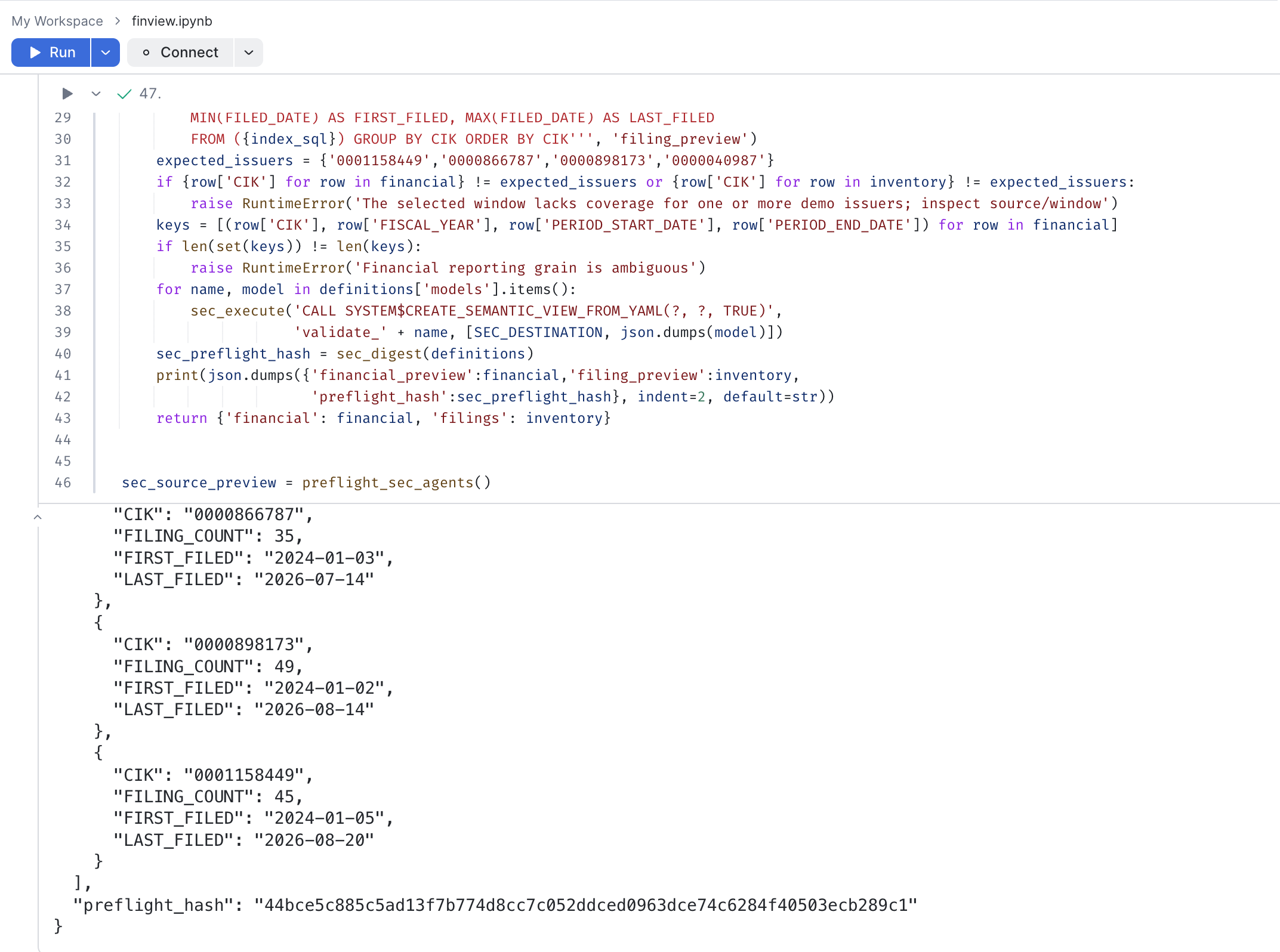Collapse the cell output with caret
The width and height of the screenshot is (1280, 952).
click(38, 517)
